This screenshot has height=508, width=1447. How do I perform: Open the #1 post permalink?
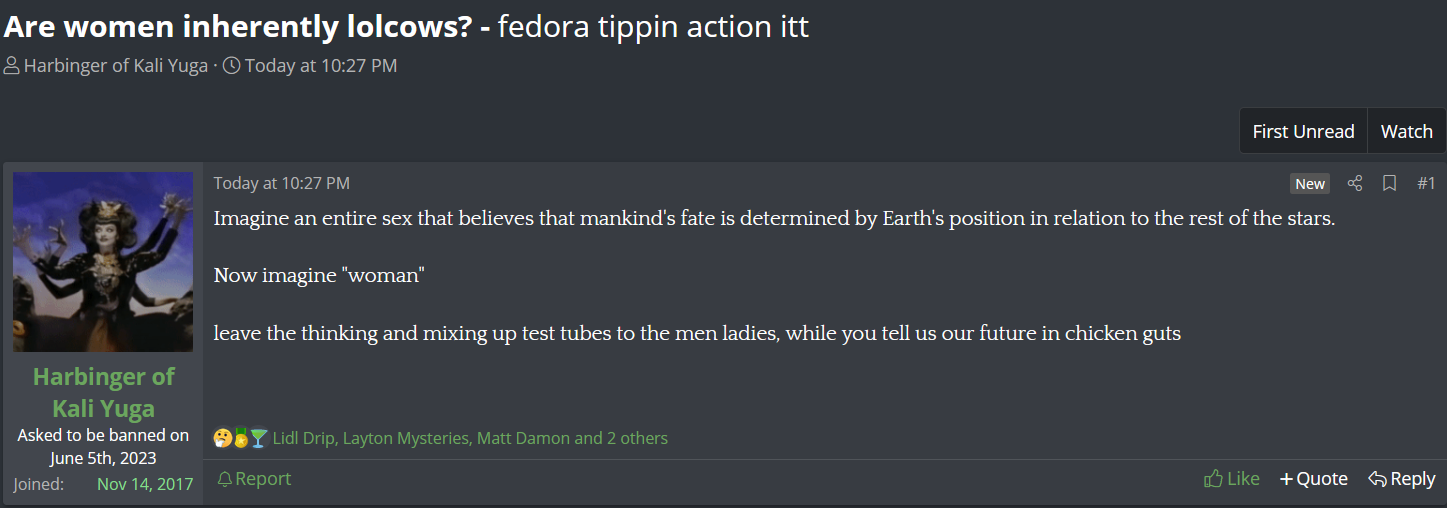click(x=1426, y=183)
